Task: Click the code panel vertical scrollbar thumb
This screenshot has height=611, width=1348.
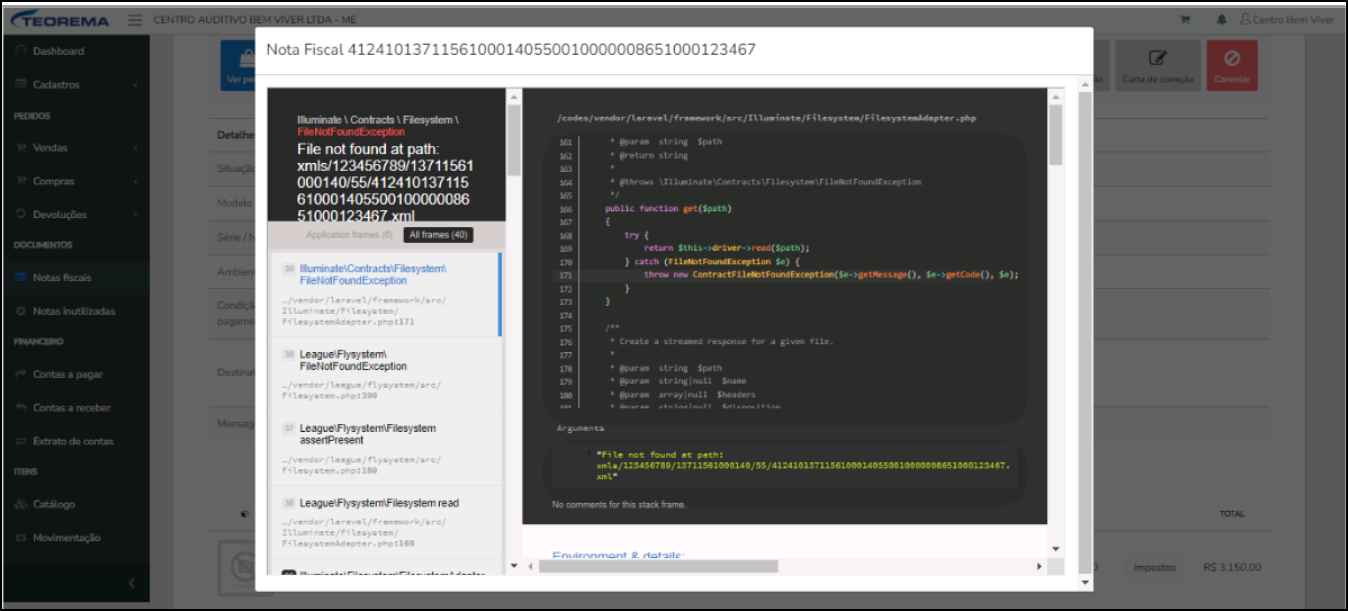Action: pyautogui.click(x=1056, y=135)
